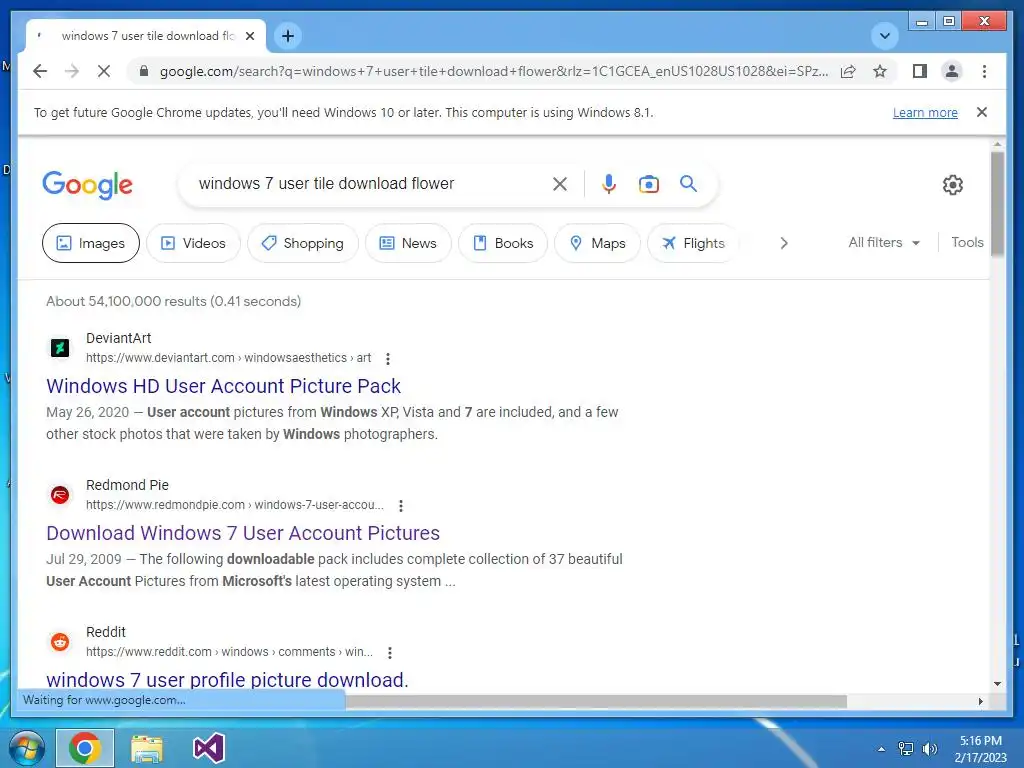Switch to the Books results tab
The width and height of the screenshot is (1024, 768).
503,243
